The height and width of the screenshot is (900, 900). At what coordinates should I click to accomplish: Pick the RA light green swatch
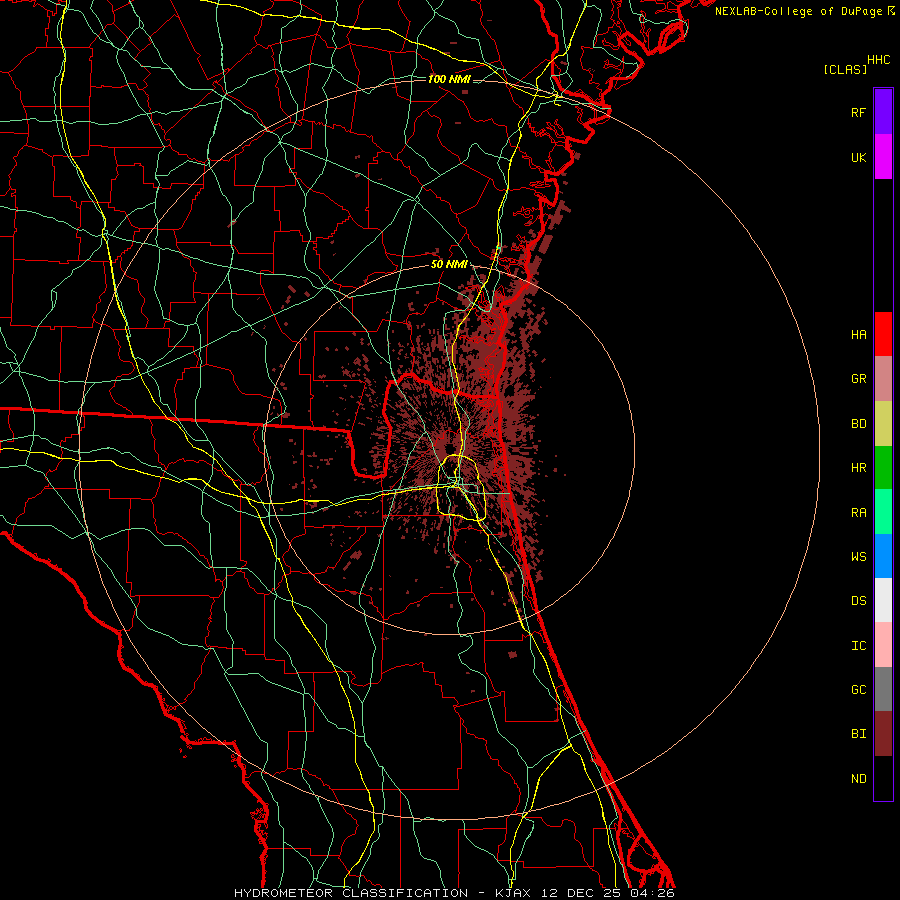point(883,512)
